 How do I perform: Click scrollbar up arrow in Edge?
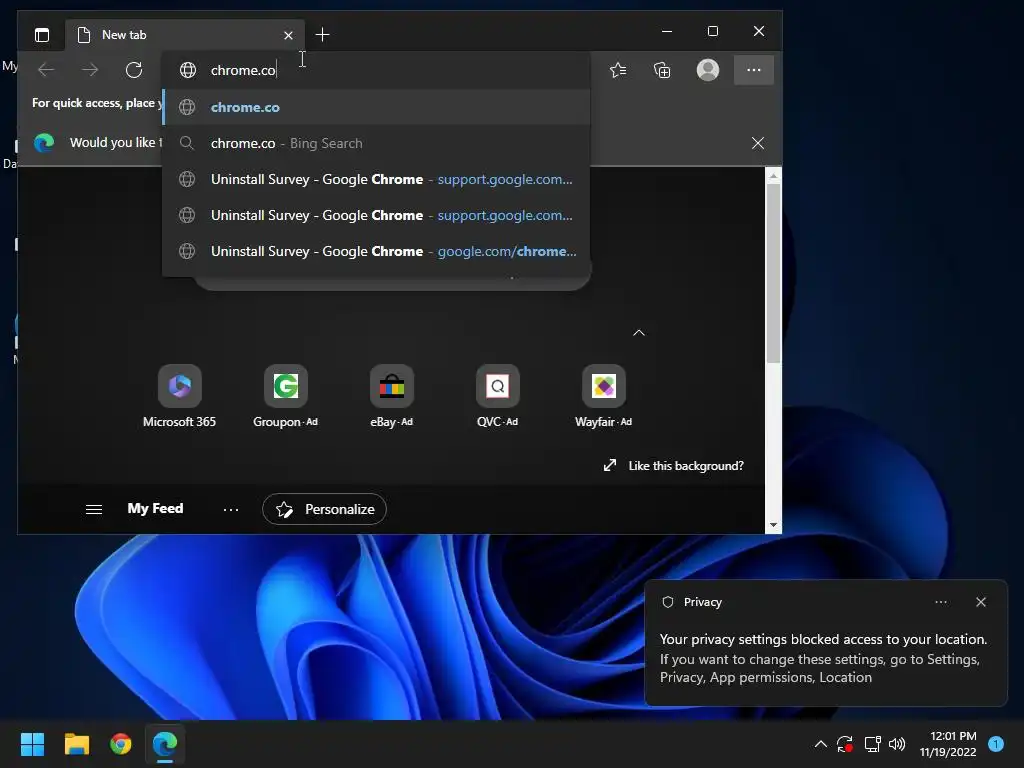click(x=773, y=176)
